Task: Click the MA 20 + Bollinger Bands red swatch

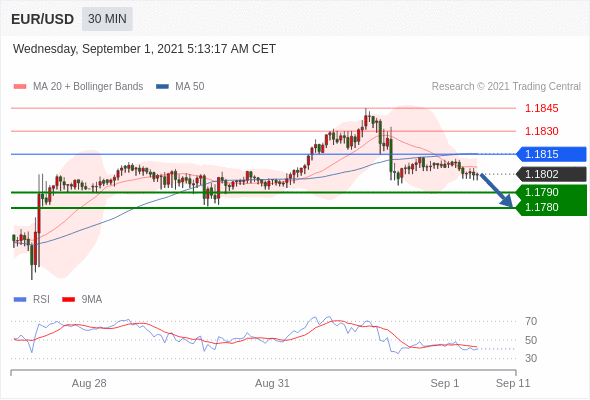Action: point(20,87)
